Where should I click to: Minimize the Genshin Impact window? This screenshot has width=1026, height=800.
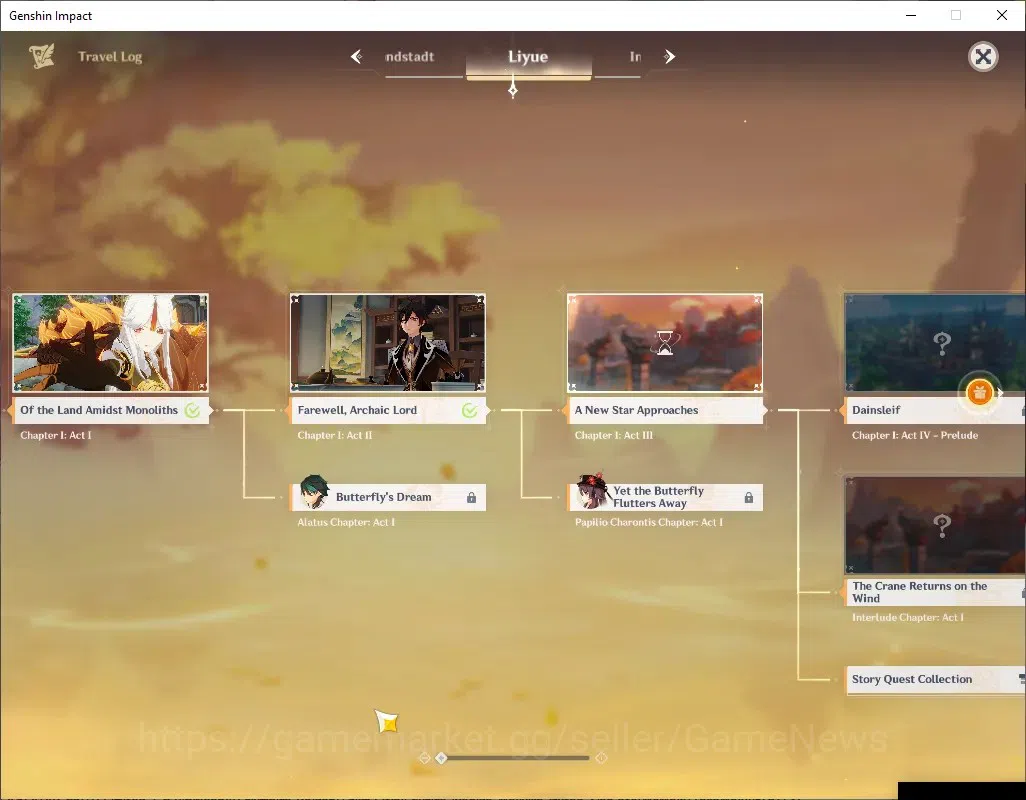(910, 15)
